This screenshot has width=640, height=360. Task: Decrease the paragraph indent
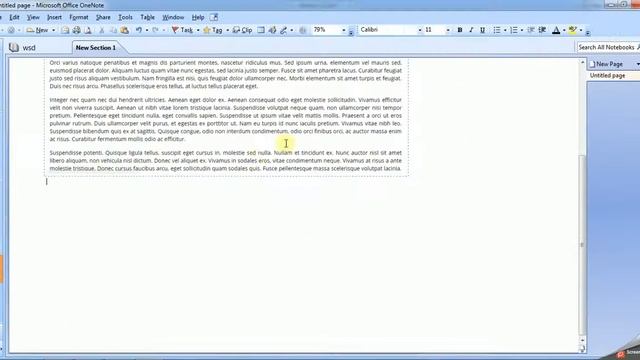(531, 30)
